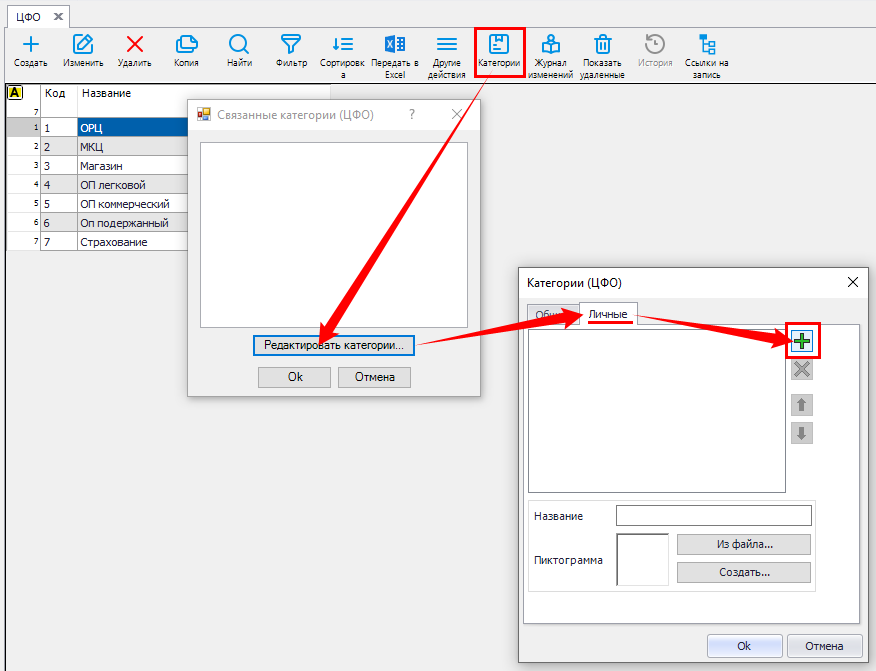The height and width of the screenshot is (671, 876).
Task: Click the Сортировка sort toolbar icon
Action: coord(343,45)
